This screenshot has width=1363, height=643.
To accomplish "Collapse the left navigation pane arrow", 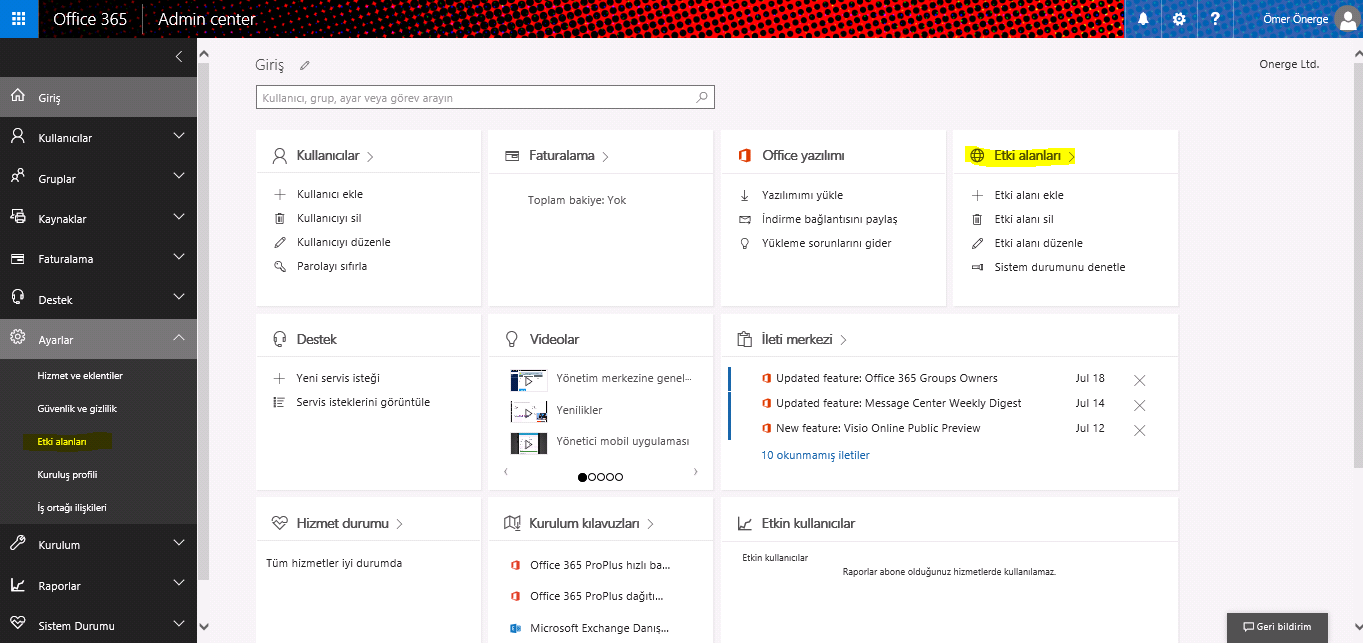I will tap(179, 57).
